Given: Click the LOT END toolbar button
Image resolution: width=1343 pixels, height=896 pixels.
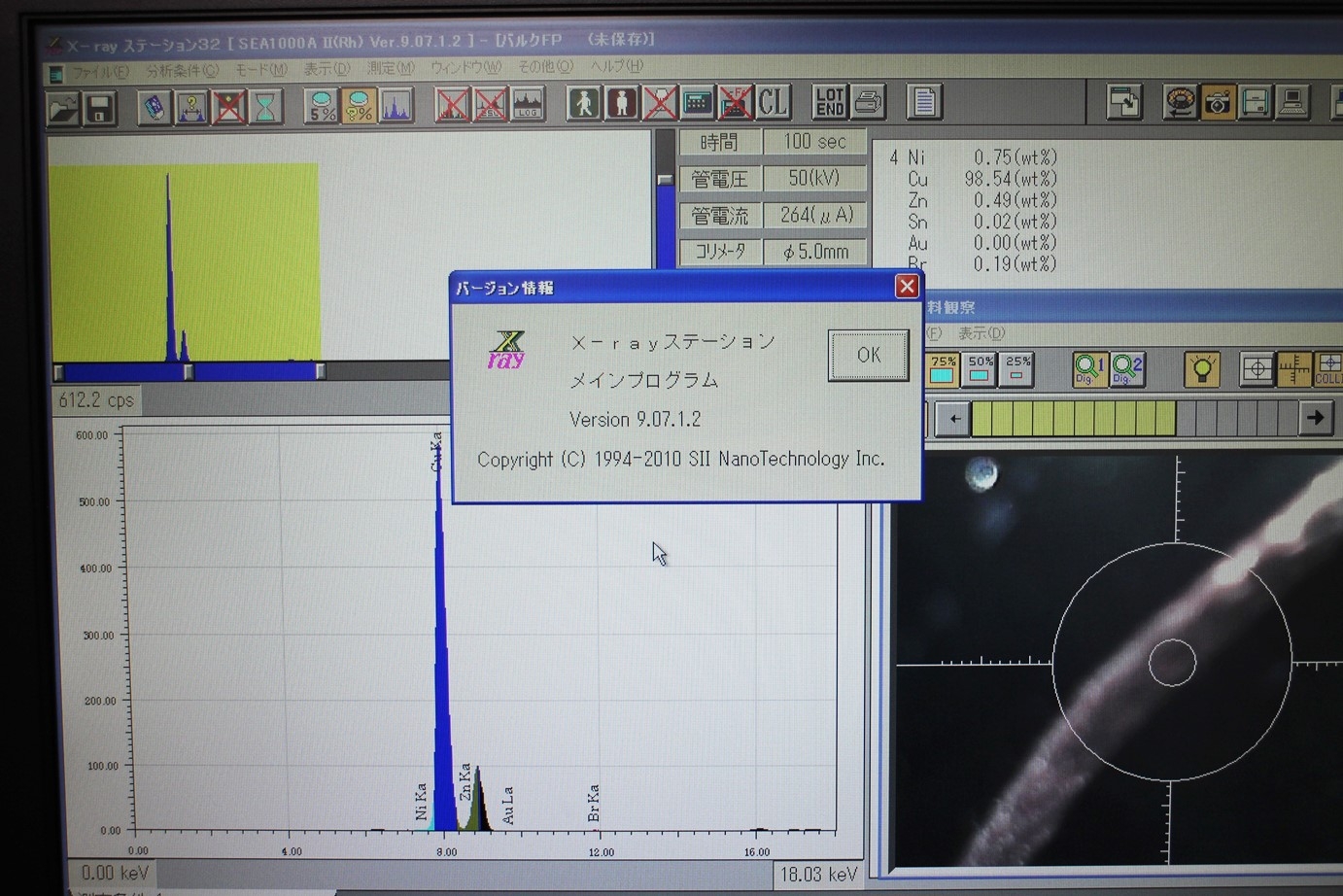Looking at the screenshot, I should point(830,101).
